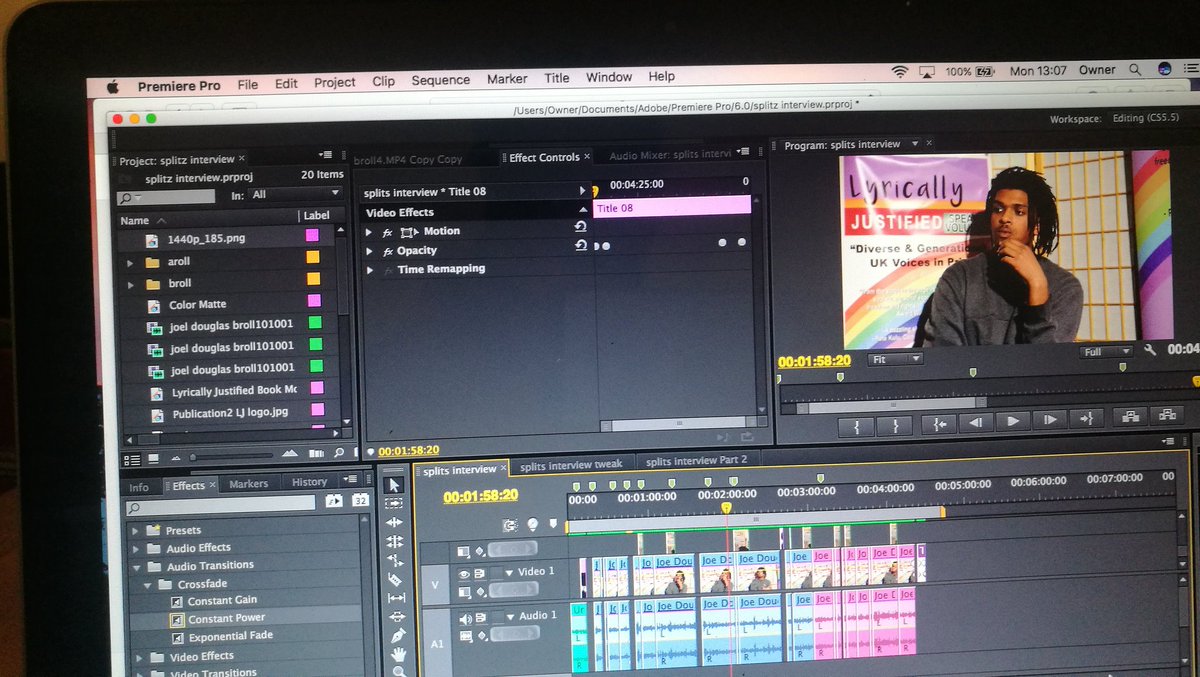Open Spotlight search in menu bar
This screenshot has height=677, width=1200.
coord(1135,70)
